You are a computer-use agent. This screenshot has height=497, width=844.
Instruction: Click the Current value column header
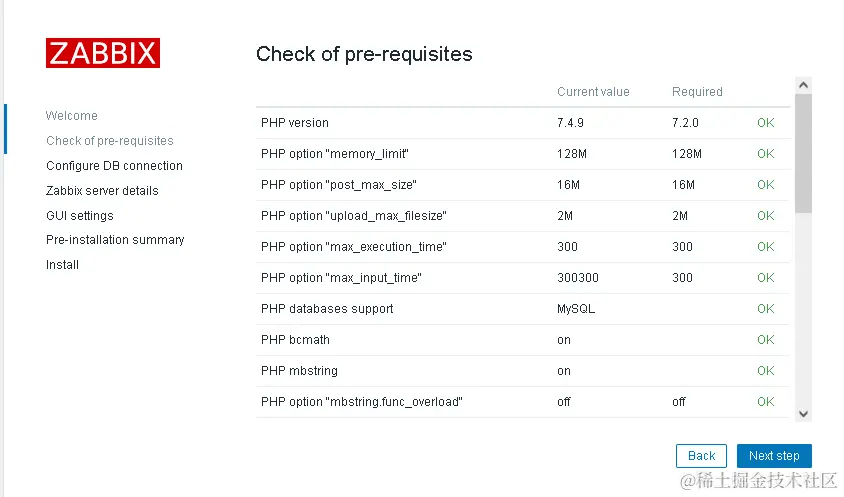click(x=593, y=92)
